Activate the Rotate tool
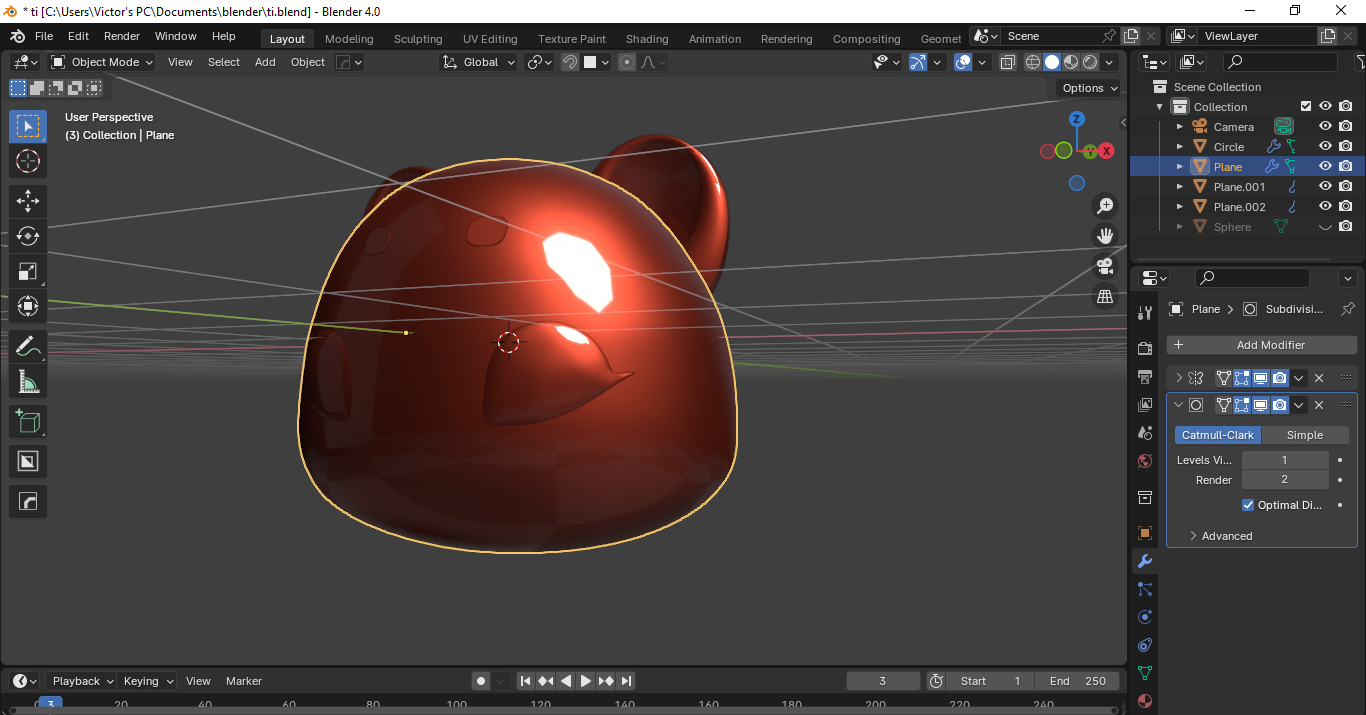Screen dimensions: 1366x715 pyautogui.click(x=28, y=236)
